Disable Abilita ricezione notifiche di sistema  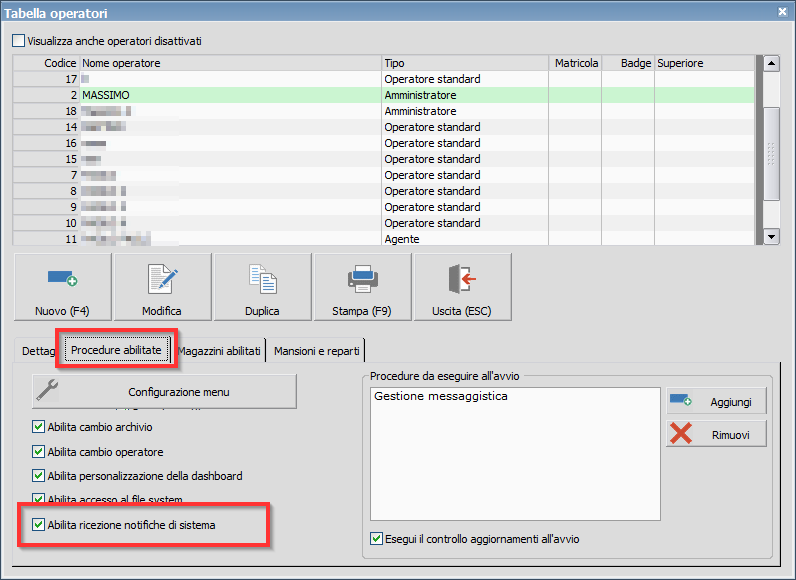[x=39, y=525]
